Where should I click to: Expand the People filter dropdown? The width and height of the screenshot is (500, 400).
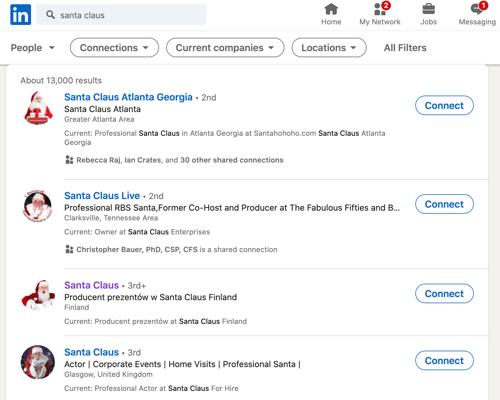(x=32, y=48)
